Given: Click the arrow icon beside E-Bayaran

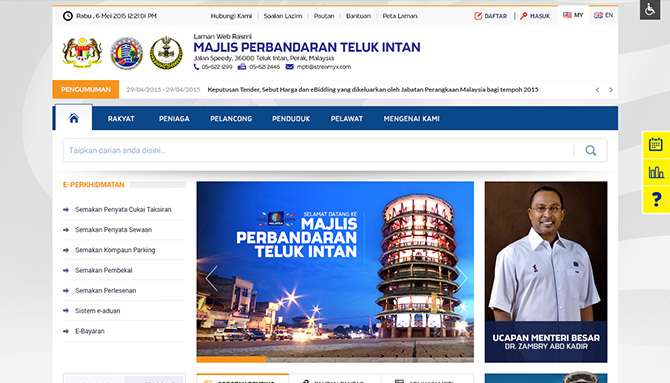Looking at the screenshot, I should 66,331.
